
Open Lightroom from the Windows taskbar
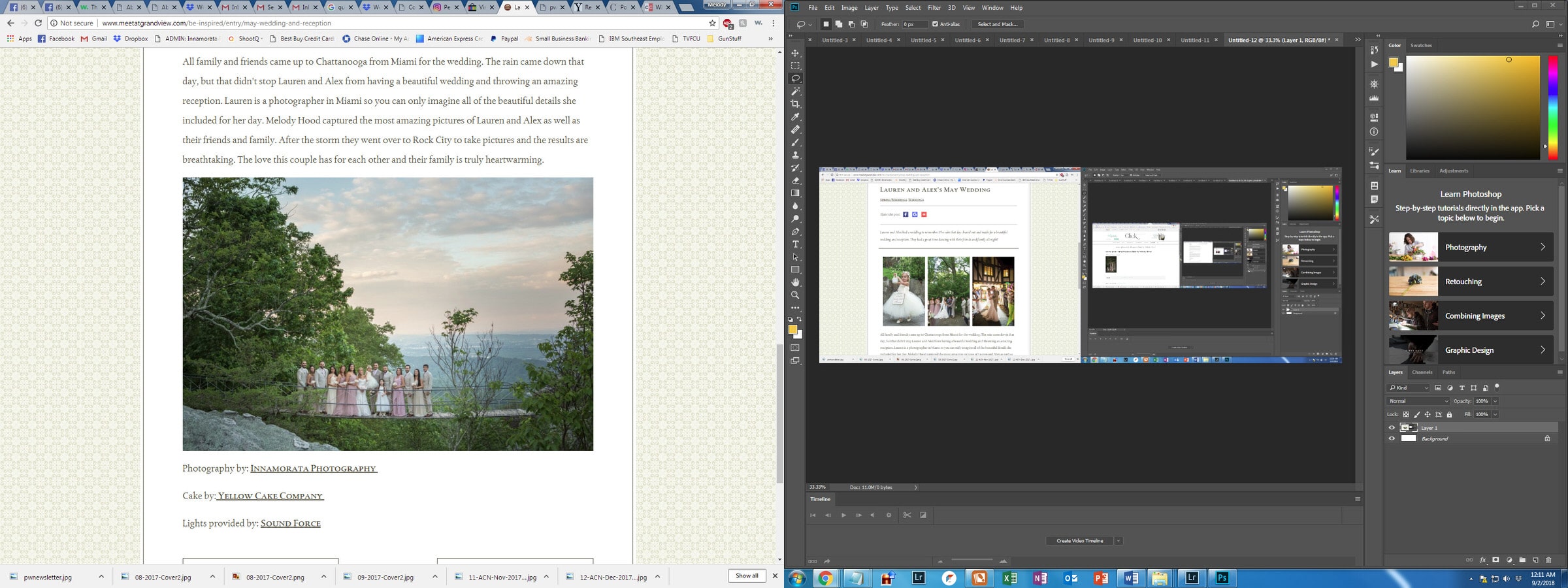919,578
